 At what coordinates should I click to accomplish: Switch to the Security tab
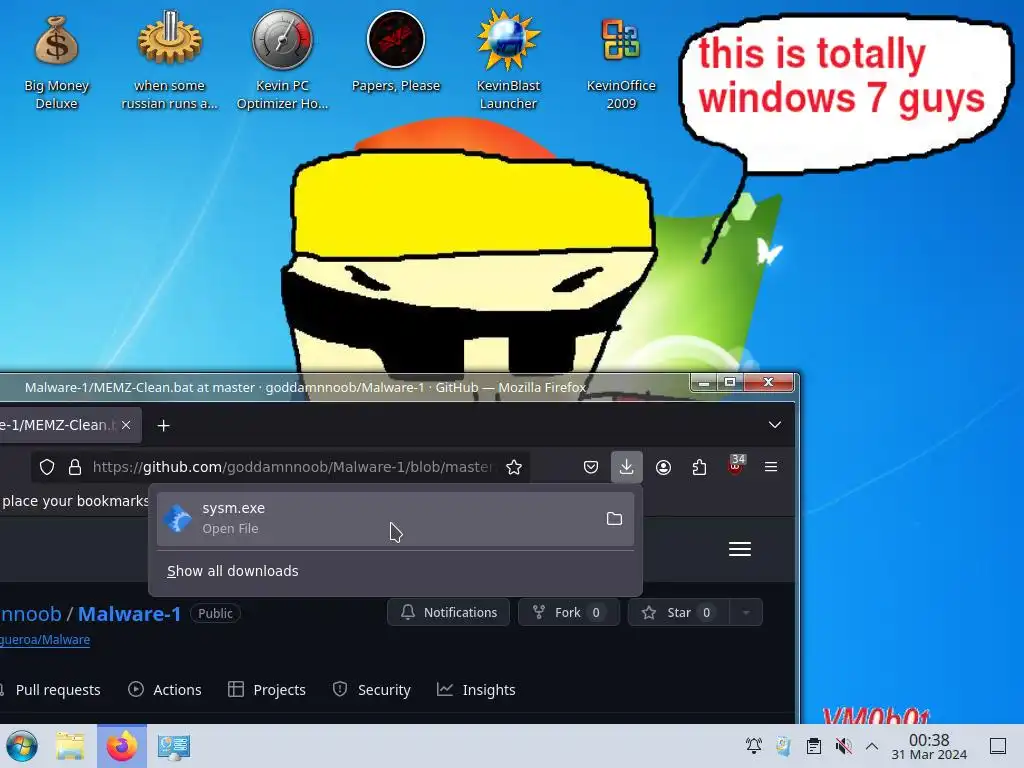point(372,690)
